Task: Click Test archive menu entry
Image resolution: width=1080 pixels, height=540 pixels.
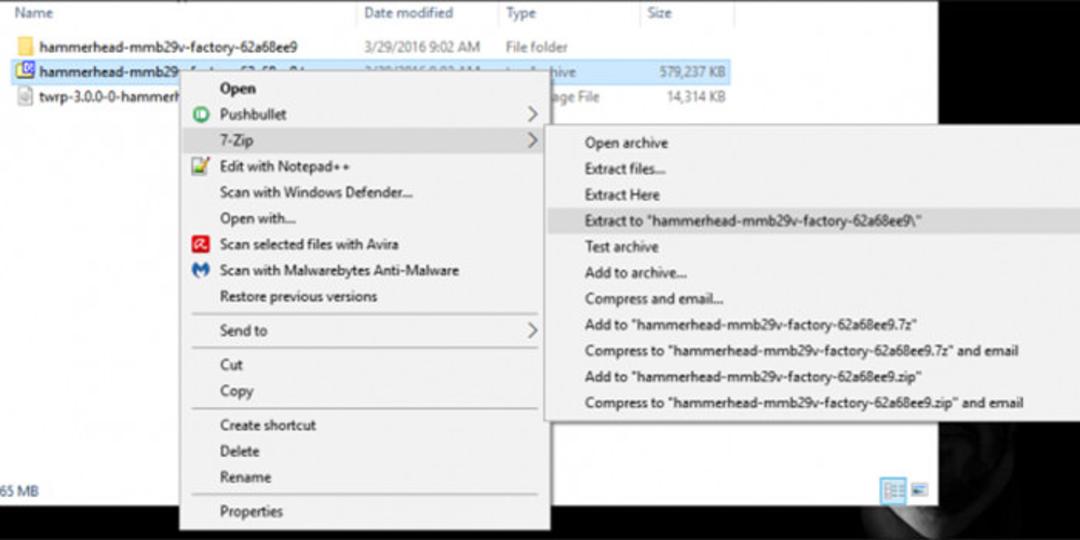Action: [621, 247]
